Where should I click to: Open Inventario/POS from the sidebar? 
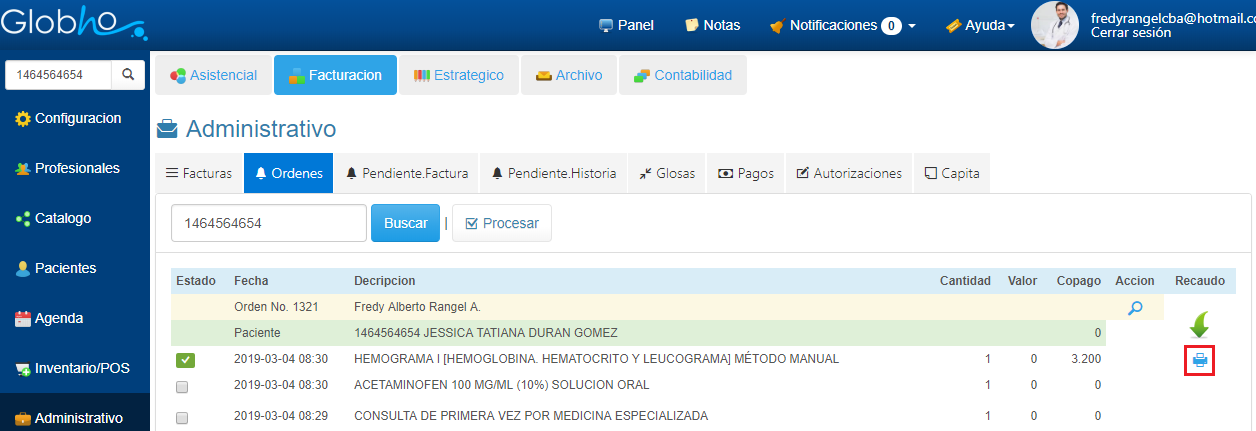pos(80,369)
